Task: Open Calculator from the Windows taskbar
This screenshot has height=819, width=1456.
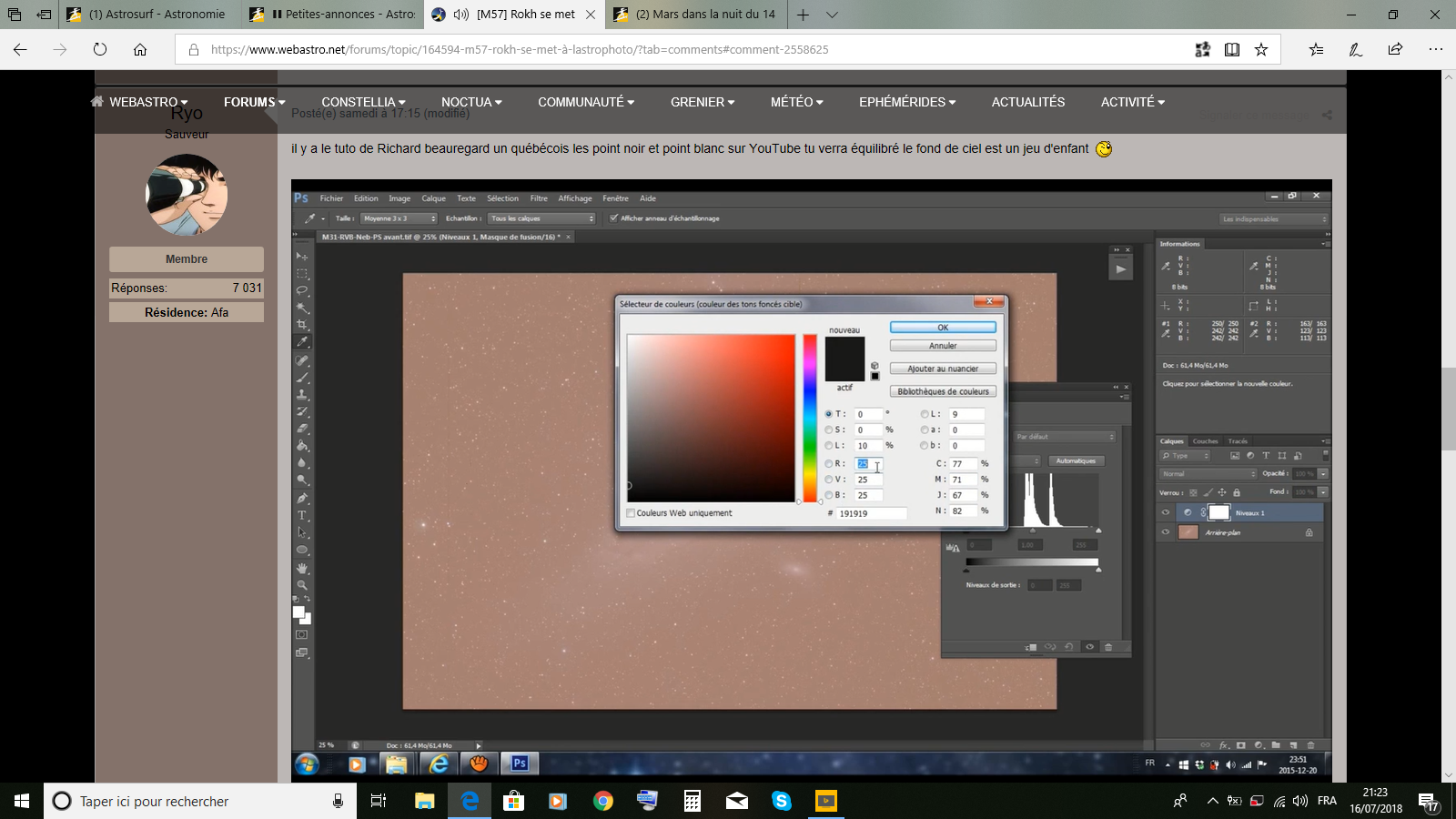Action: (x=693, y=801)
